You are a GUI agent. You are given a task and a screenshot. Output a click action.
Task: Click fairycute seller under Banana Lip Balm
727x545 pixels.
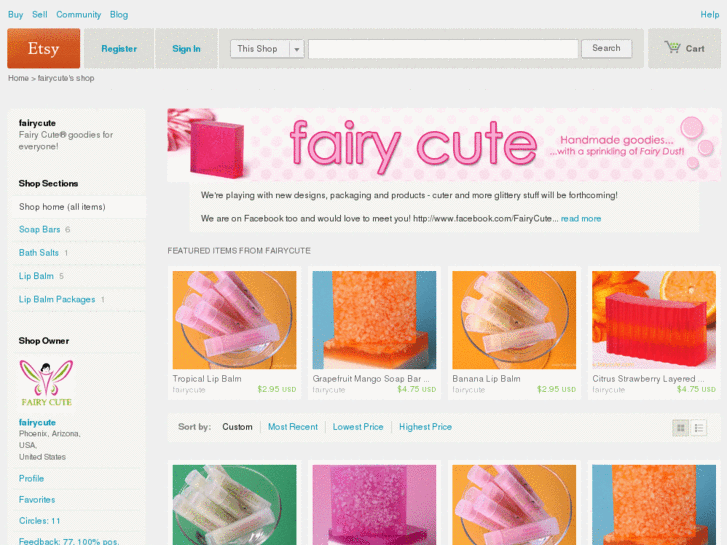(x=468, y=390)
